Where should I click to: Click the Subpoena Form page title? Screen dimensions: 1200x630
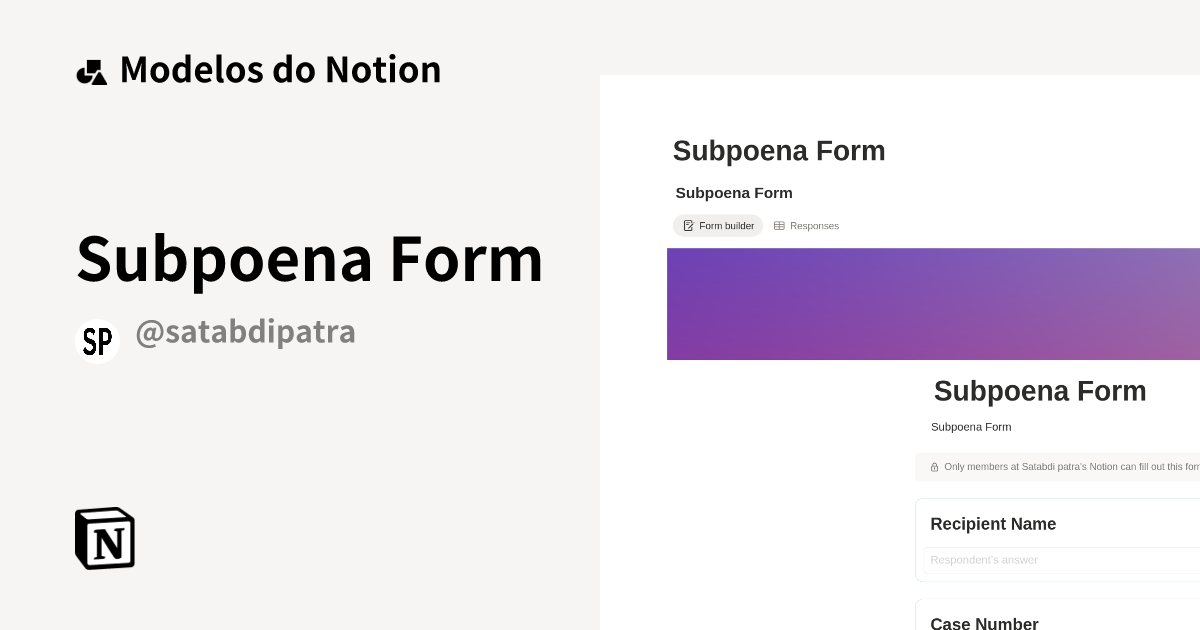click(x=779, y=151)
